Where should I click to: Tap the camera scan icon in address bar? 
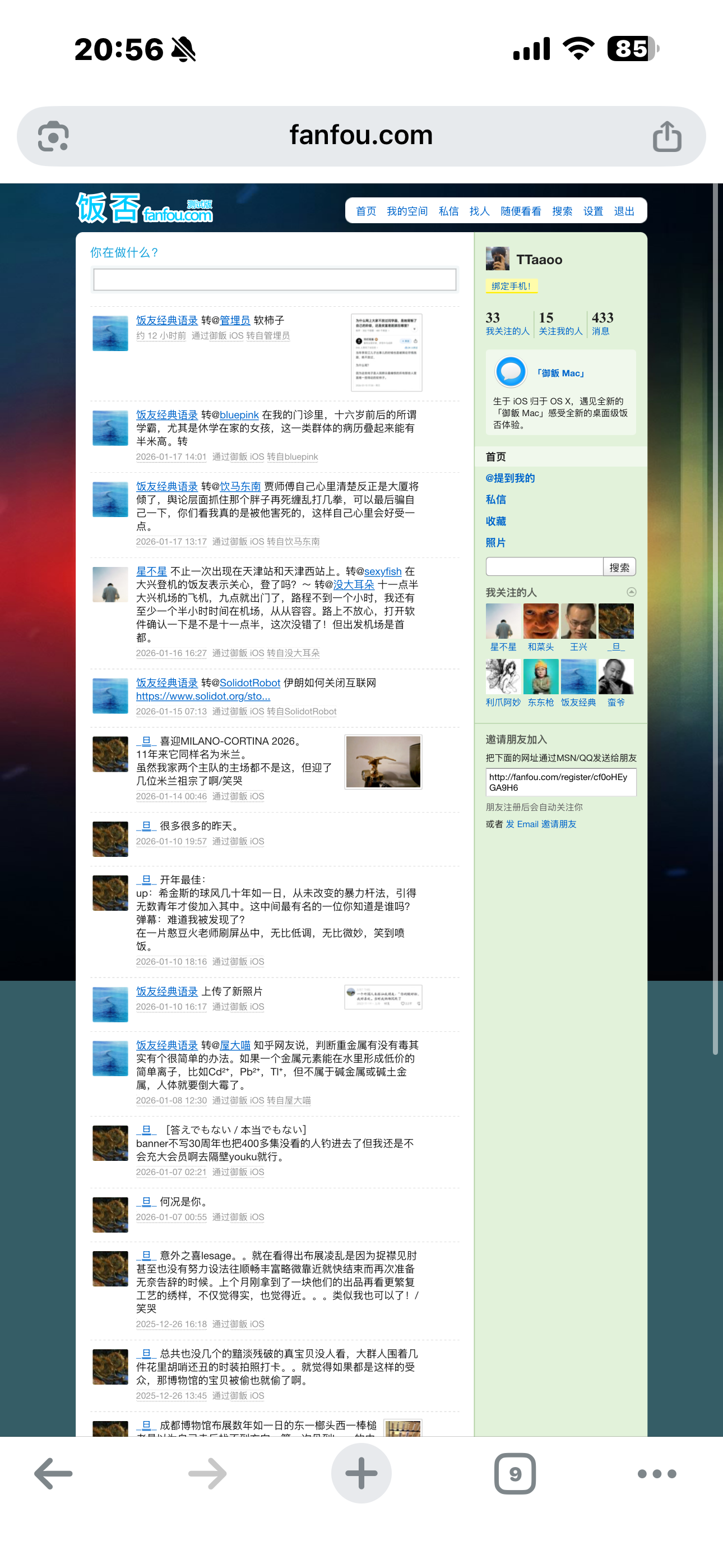click(x=54, y=136)
